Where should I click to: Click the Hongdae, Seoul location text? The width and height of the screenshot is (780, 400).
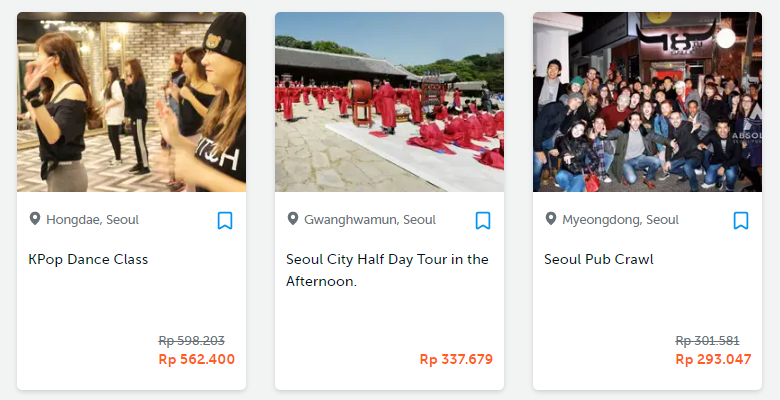pyautogui.click(x=92, y=220)
